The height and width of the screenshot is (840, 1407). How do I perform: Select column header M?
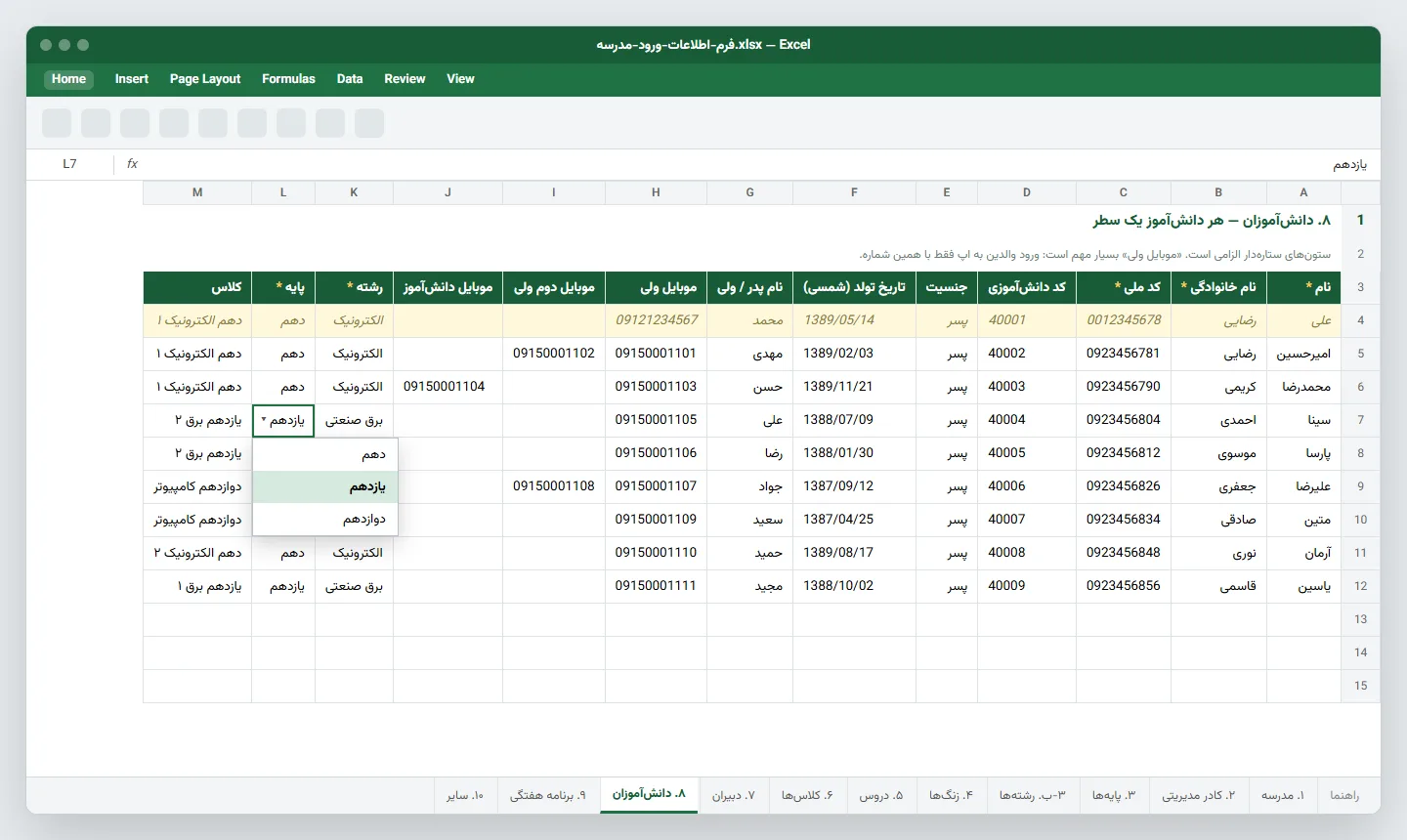coord(197,192)
